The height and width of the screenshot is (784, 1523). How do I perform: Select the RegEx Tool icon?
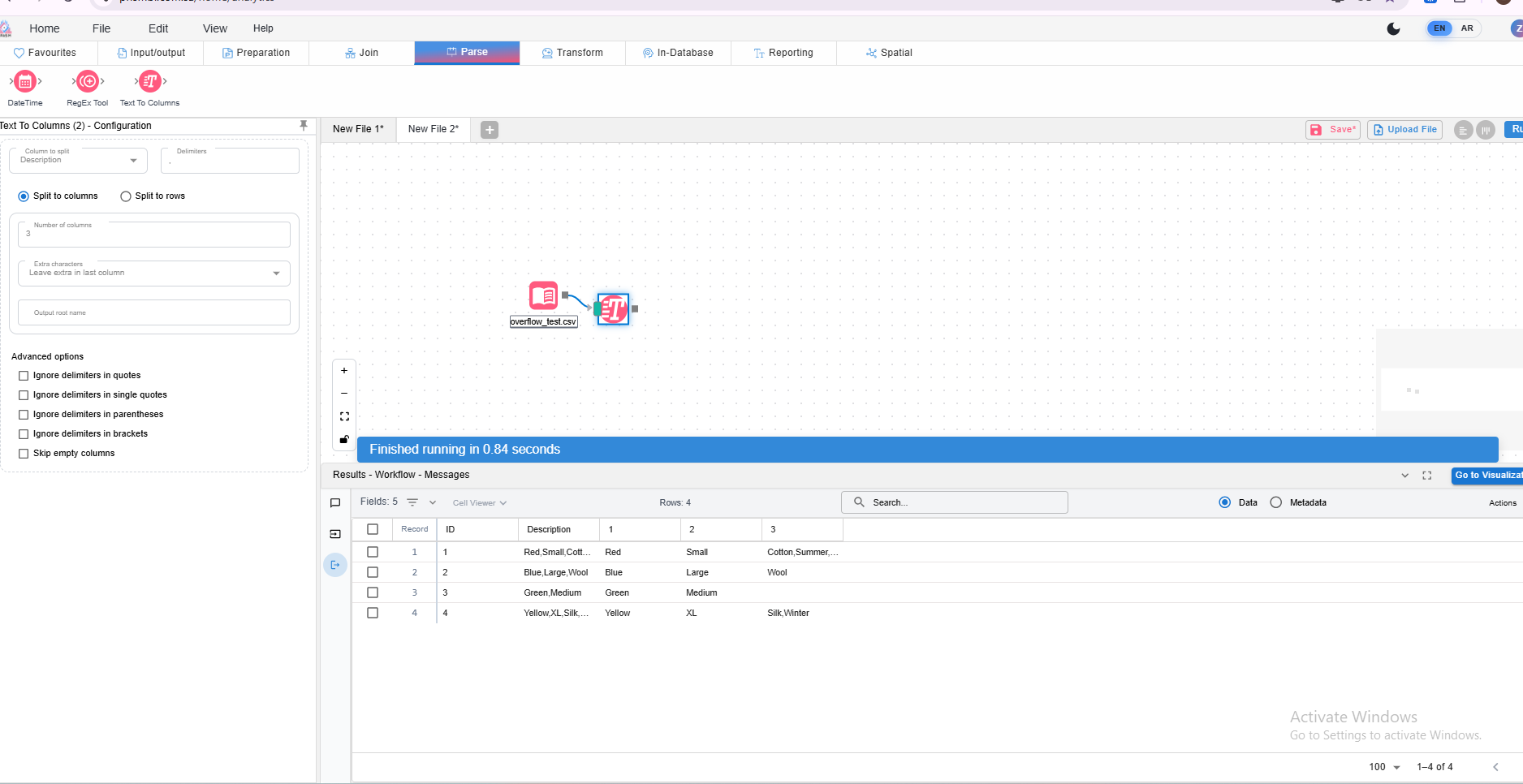click(88, 82)
